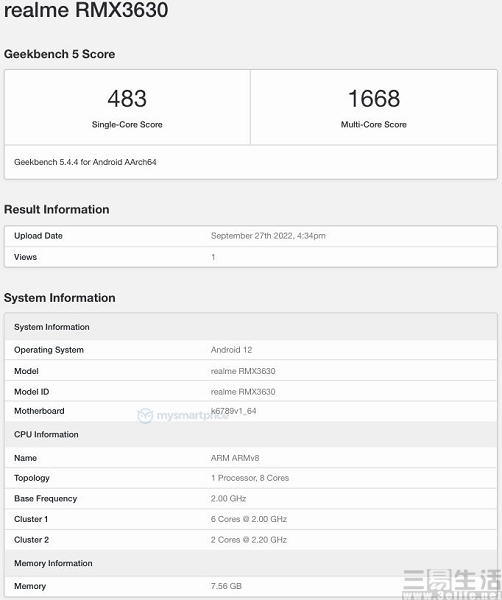This screenshot has height=600, width=502.
Task: Click the 'Views' row label
Action: point(25,257)
